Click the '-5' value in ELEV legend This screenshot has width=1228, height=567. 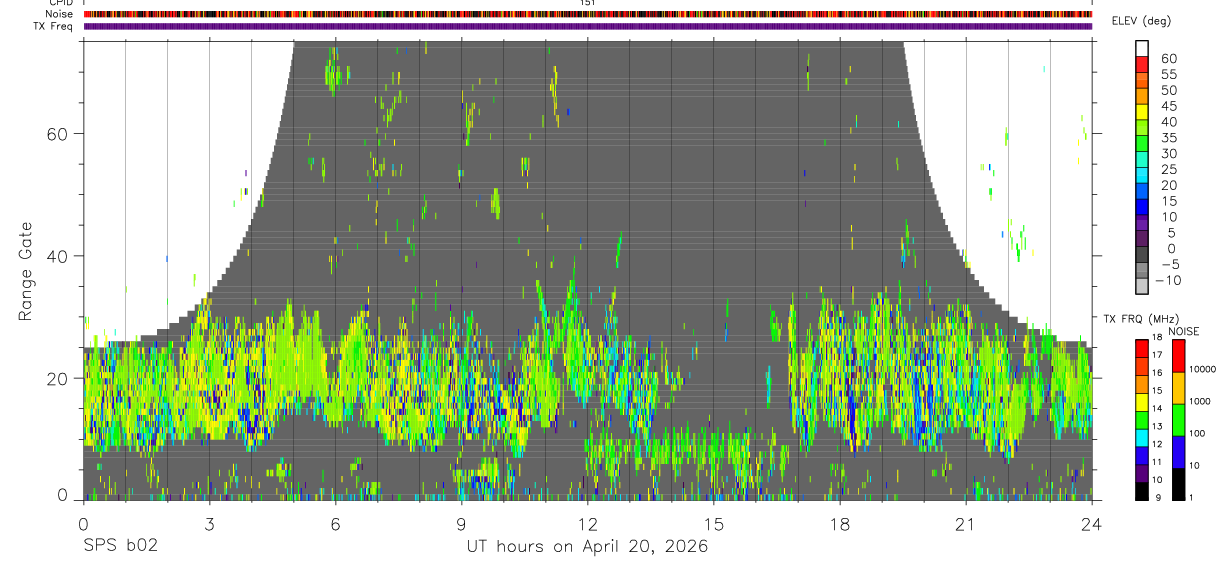[x=1169, y=264]
